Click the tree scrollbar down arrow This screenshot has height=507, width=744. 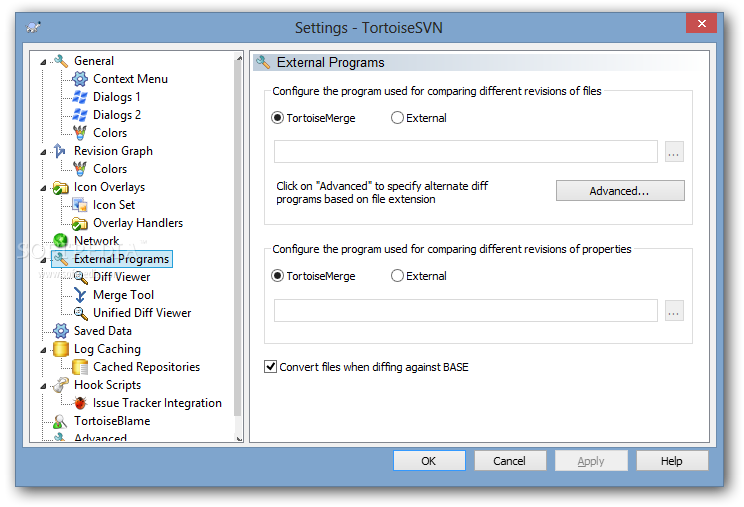pos(239,438)
